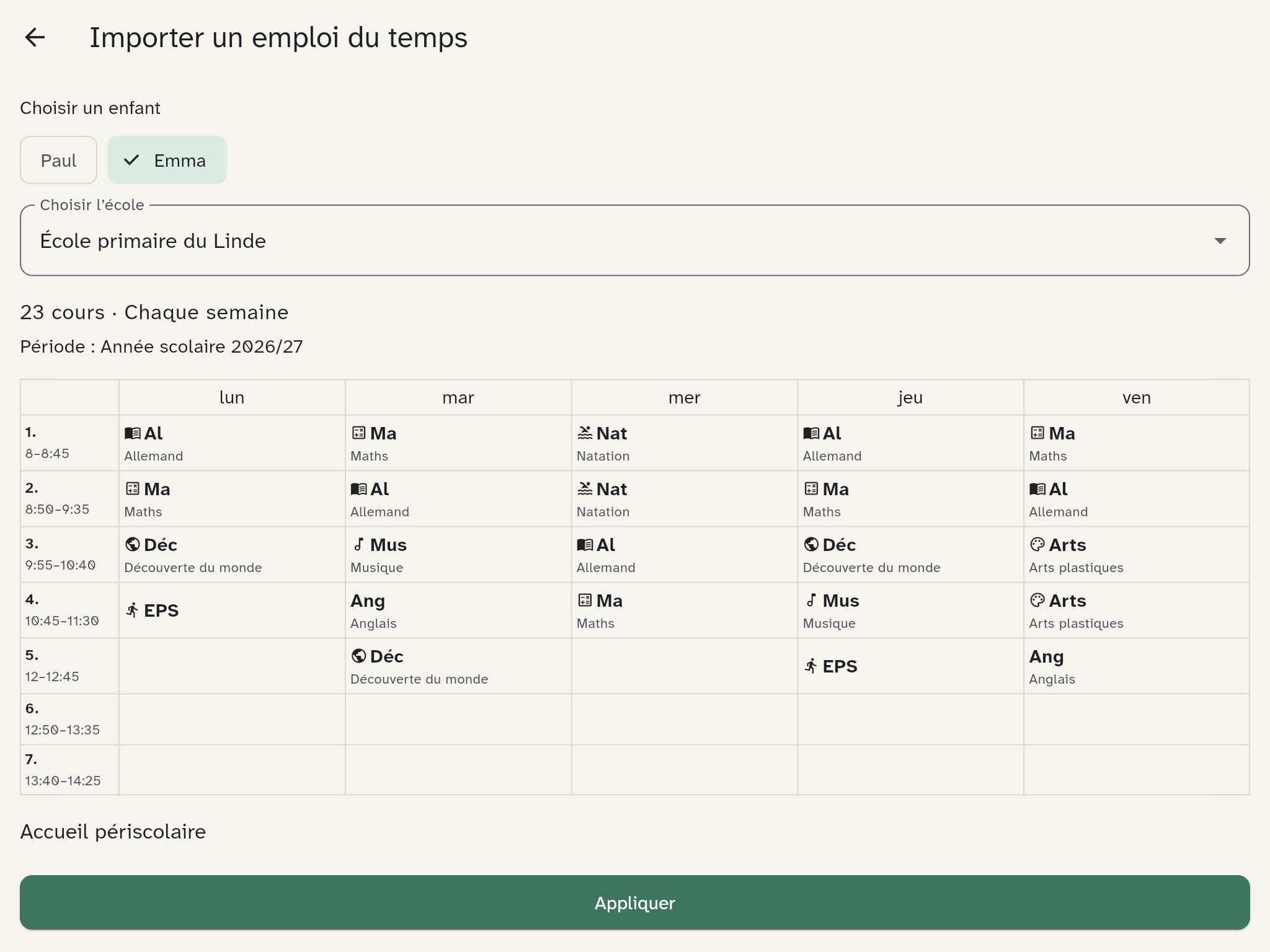Click the swimming icon in Wednesday period 2
Screen dimensions: 1270x952
tap(585, 489)
